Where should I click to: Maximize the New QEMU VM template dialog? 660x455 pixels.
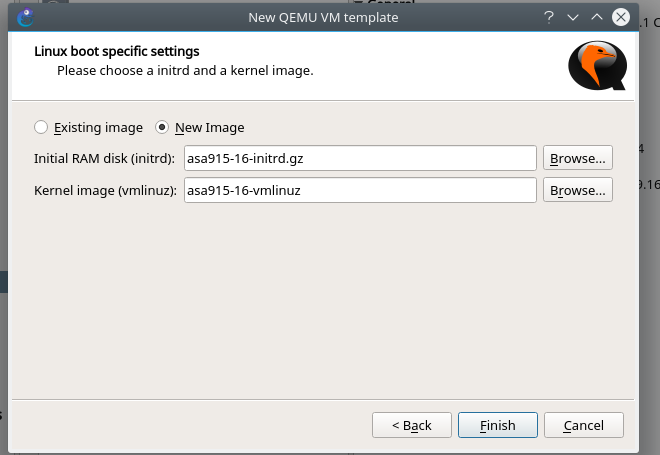coord(597,17)
